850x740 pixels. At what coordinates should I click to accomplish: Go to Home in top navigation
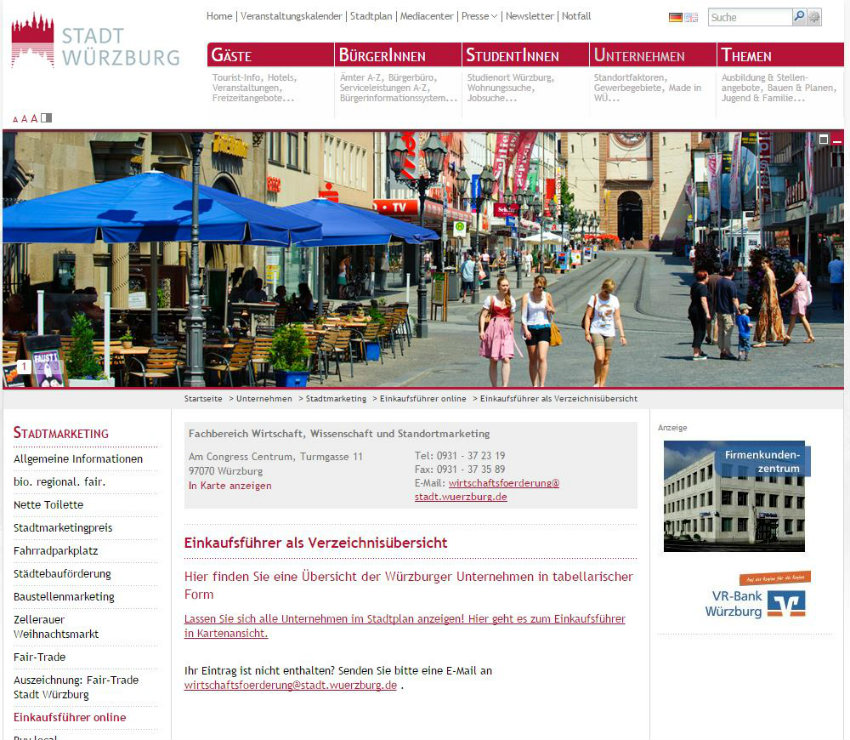pyautogui.click(x=219, y=16)
